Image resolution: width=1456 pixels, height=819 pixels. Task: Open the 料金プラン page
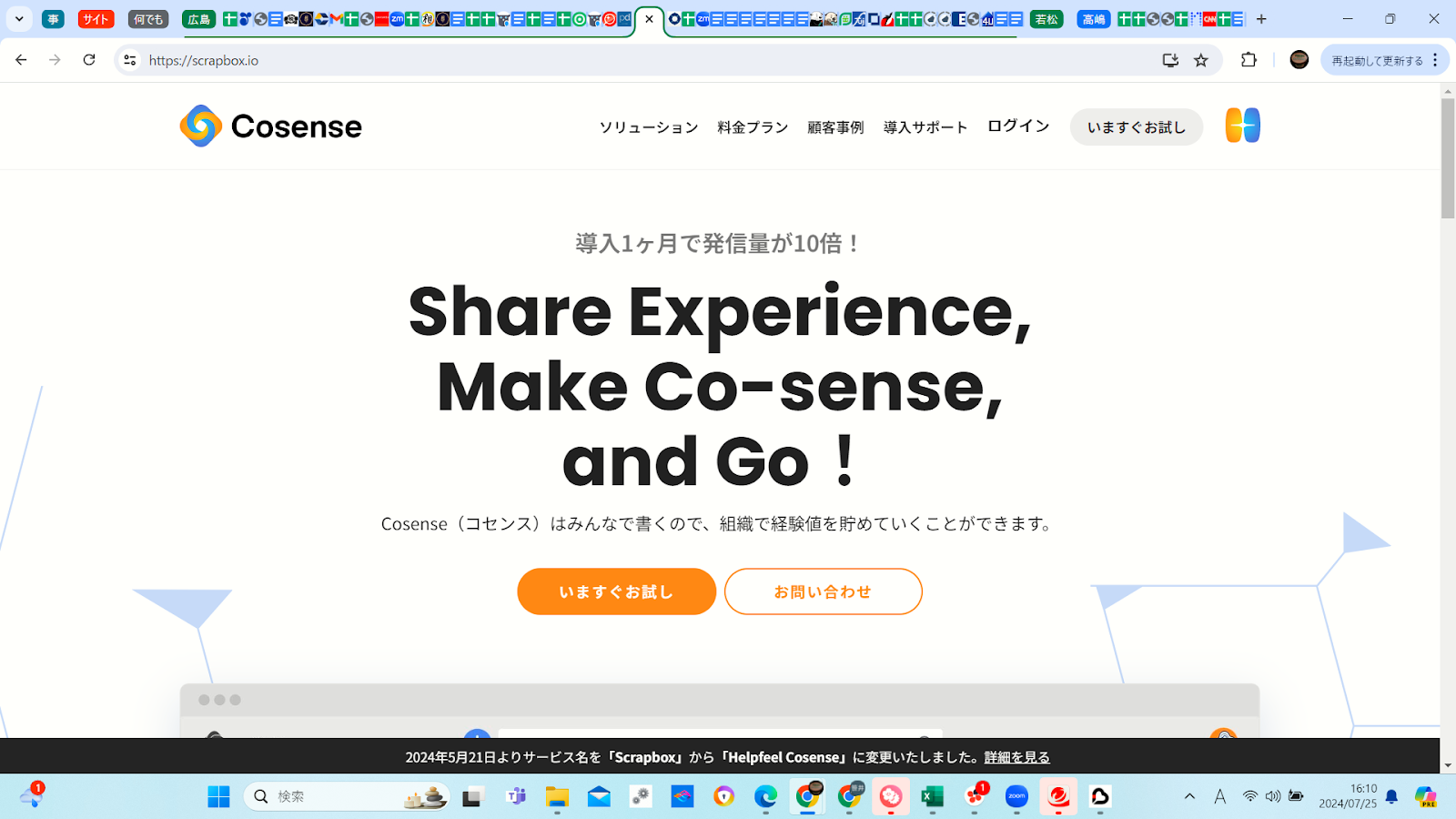(x=753, y=126)
